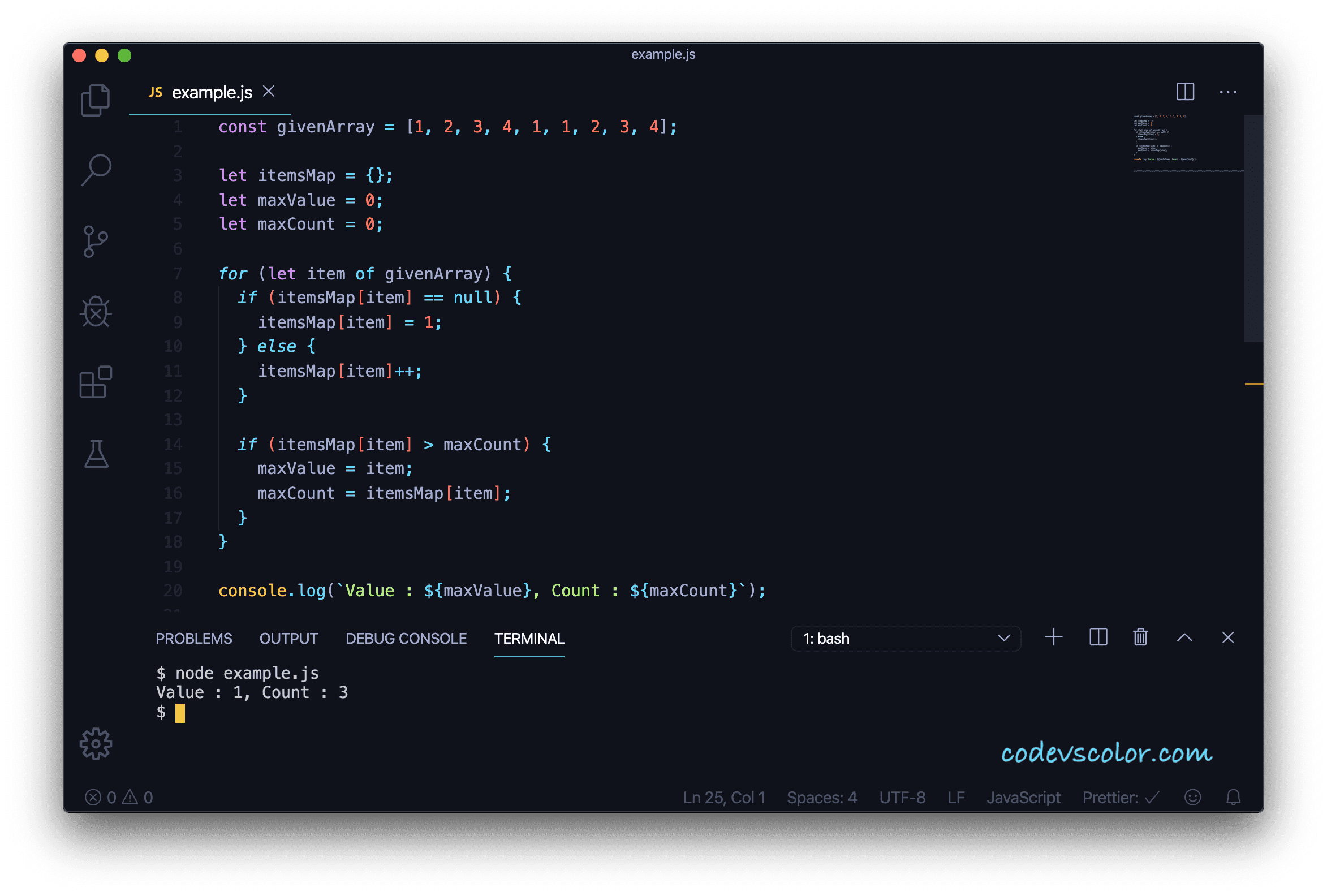Screen dimensions: 1327x896
Task: Click the yellow minimize window button
Action: coord(102,55)
